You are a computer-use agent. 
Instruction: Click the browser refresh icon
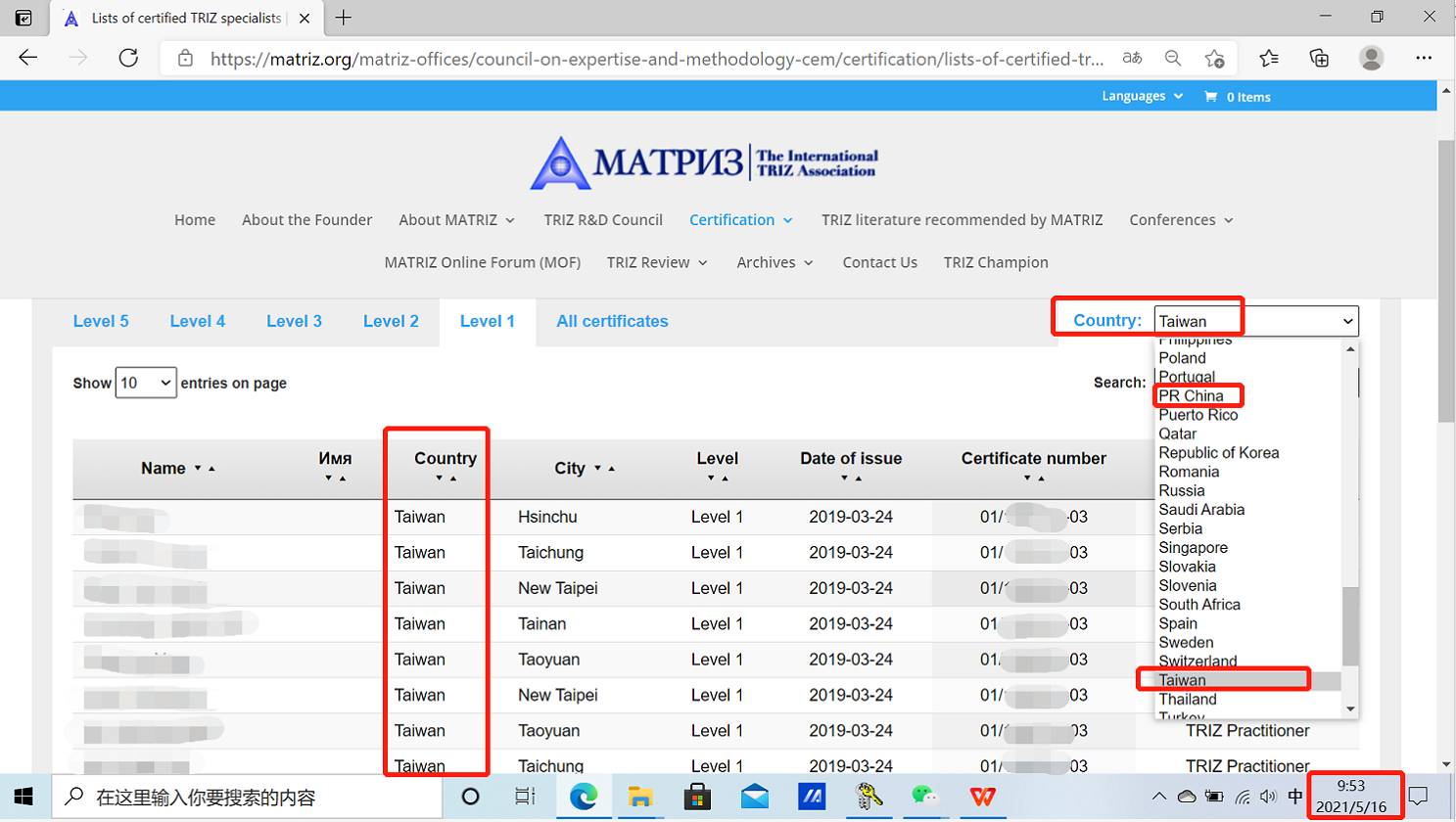coord(128,58)
